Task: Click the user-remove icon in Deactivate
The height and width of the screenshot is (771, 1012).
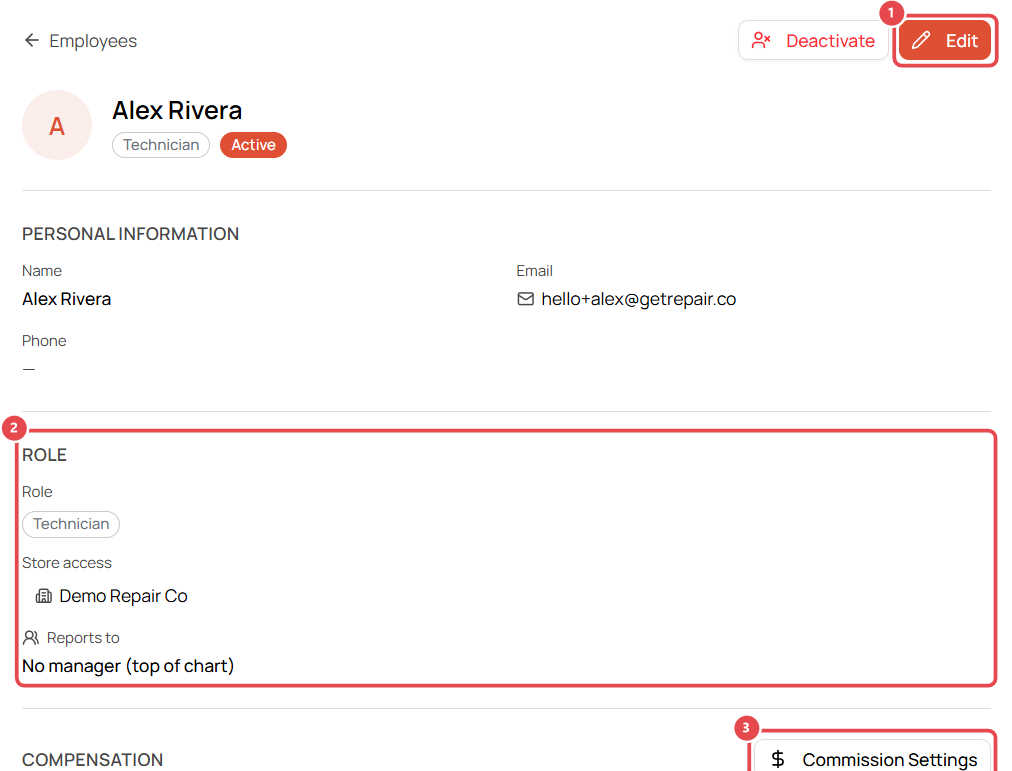Action: tap(761, 41)
